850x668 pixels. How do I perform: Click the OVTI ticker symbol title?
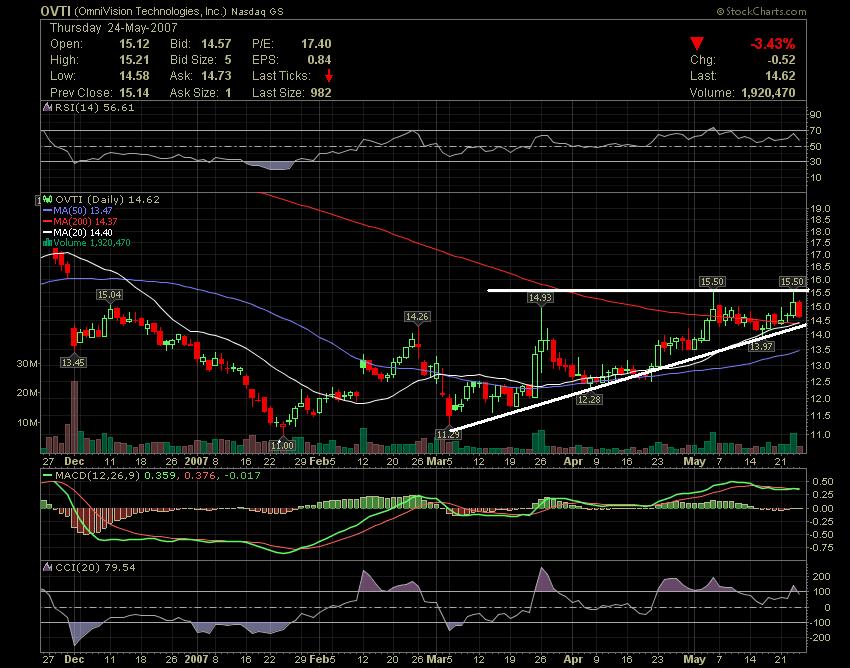pyautogui.click(x=56, y=11)
